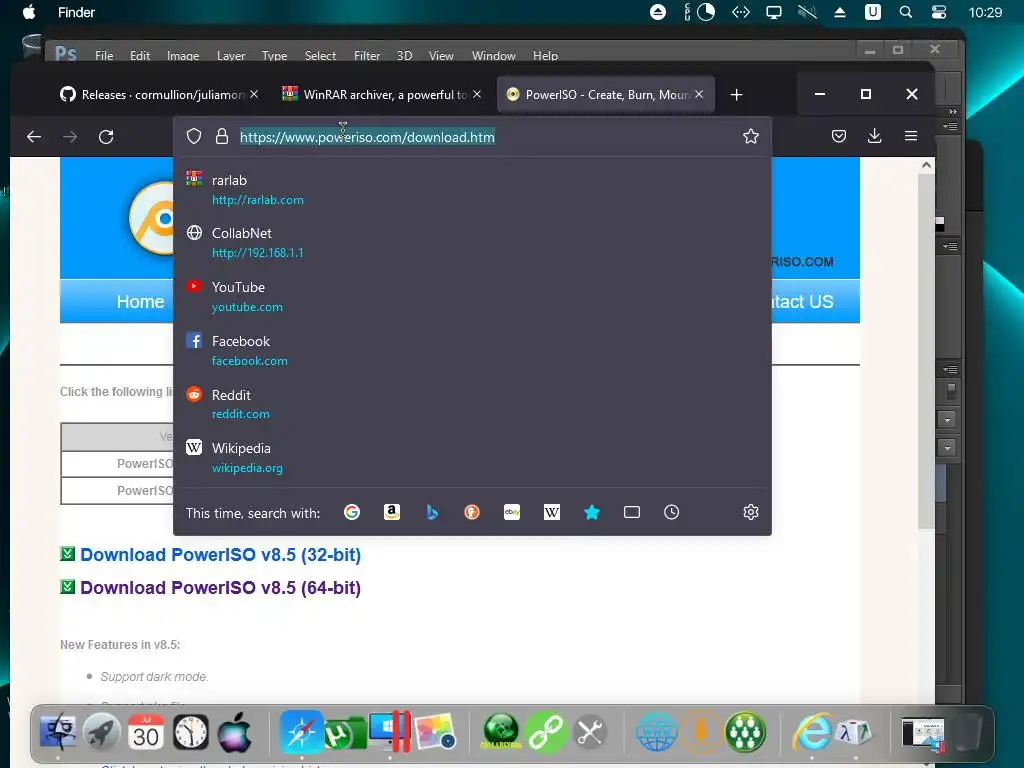The width and height of the screenshot is (1024, 768).
Task: Open the Apple menu in top bar
Action: tap(29, 12)
